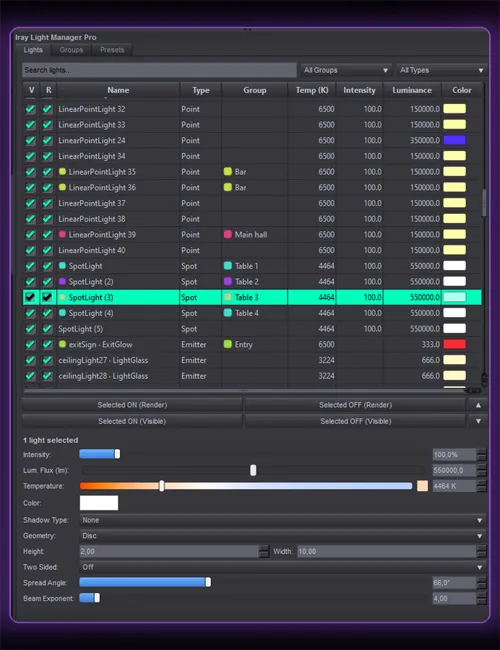Sort by the Intensity column header

359,90
